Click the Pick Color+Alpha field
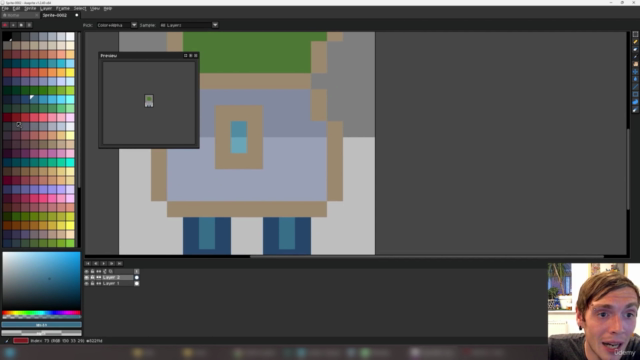The width and height of the screenshot is (640, 360). coord(113,25)
